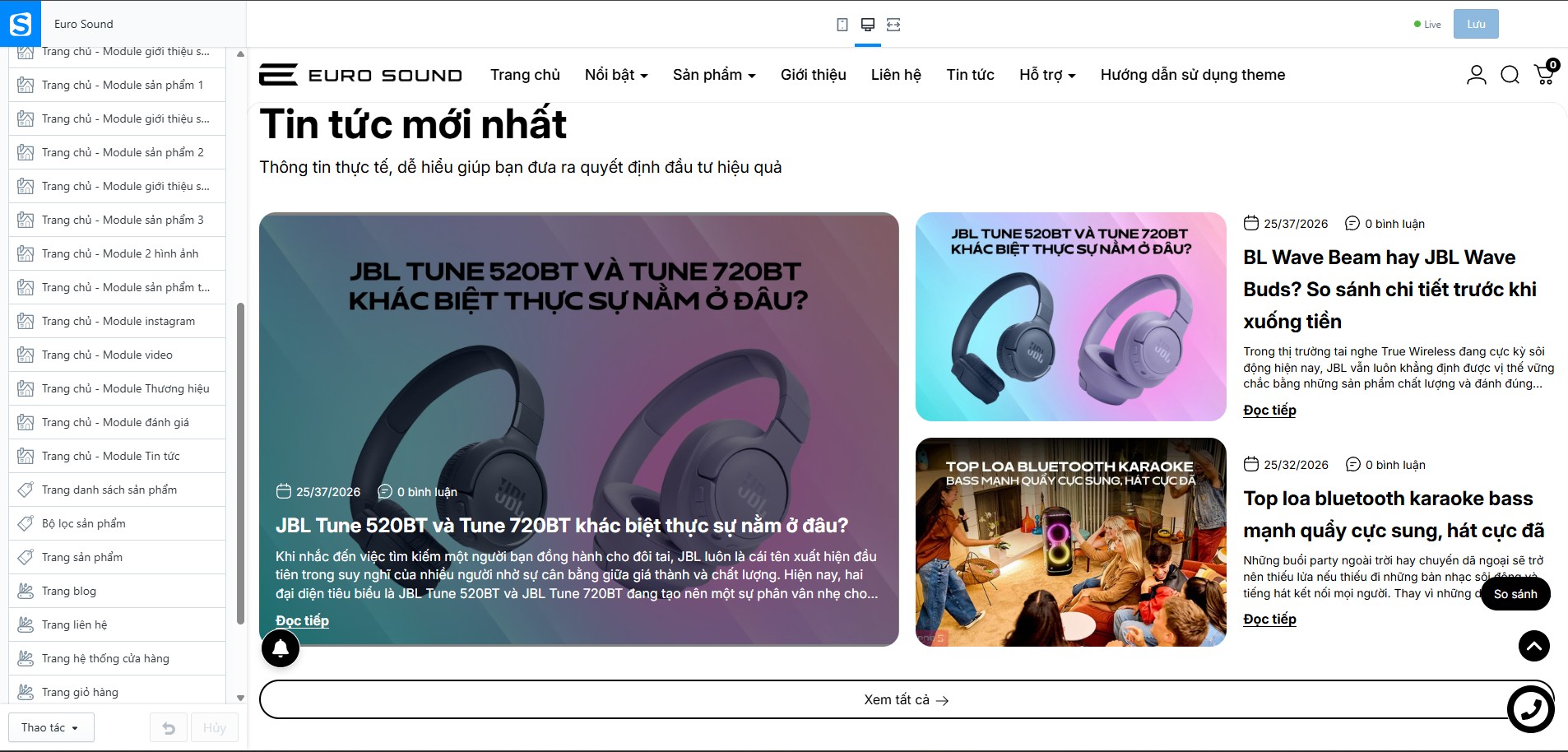Open Bộ lọc sản phẩm settings
The image size is (1568, 752).
pyautogui.click(x=117, y=523)
